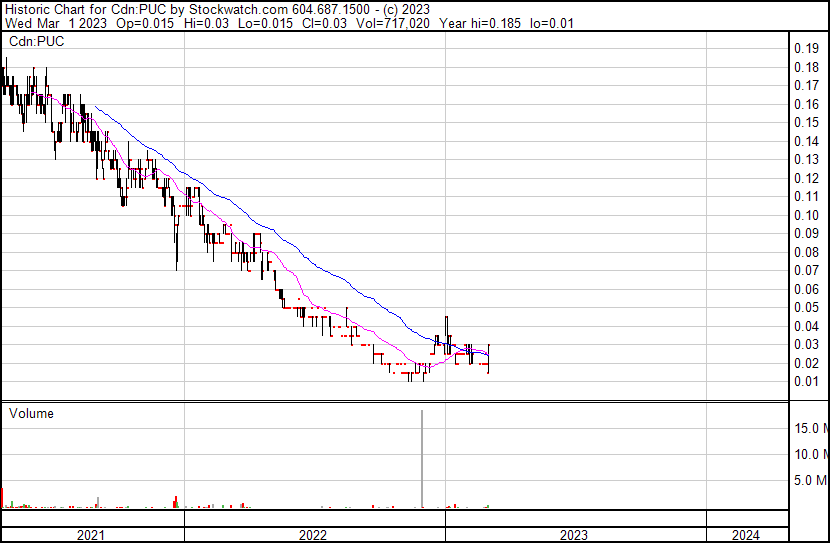
Task: Click the 0.19 price axis label
Action: pyautogui.click(x=806, y=49)
